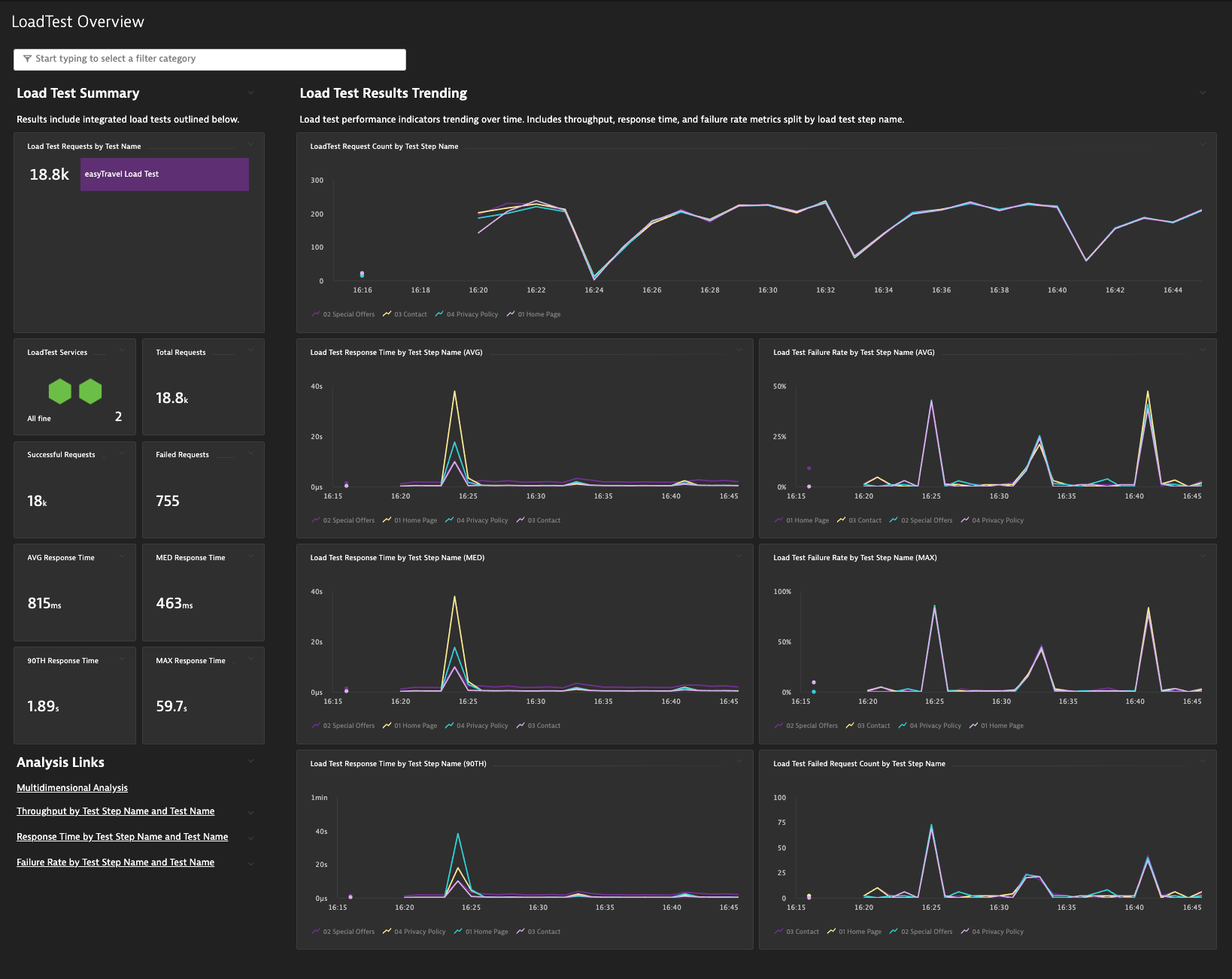1232x979 pixels.
Task: Click the right green hexagon in LoadTest Services
Action: (x=90, y=391)
